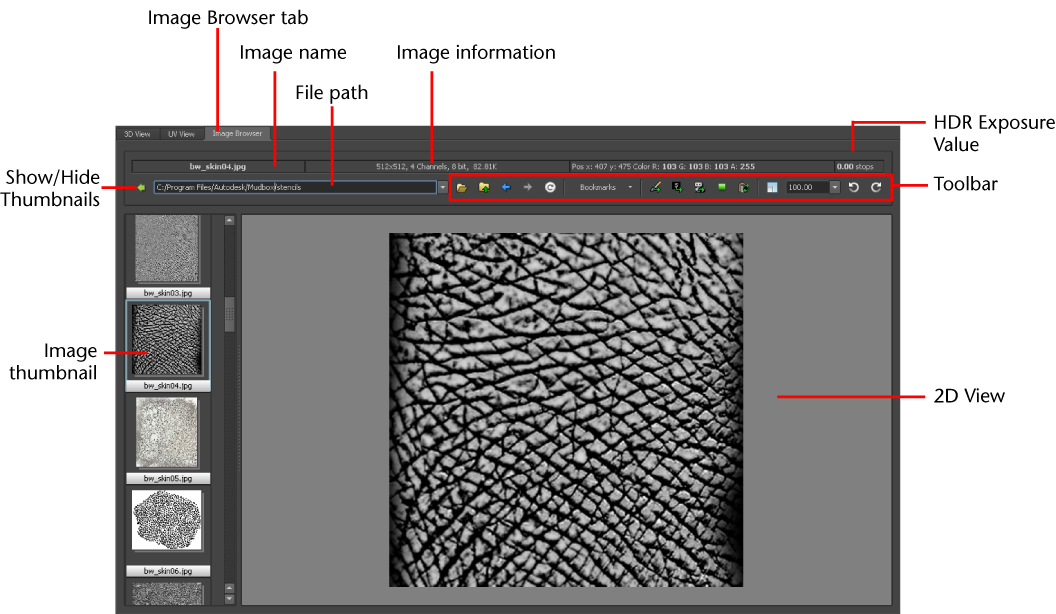Open the folder browse icon
Viewport: 1056px width, 614px height.
(461, 188)
